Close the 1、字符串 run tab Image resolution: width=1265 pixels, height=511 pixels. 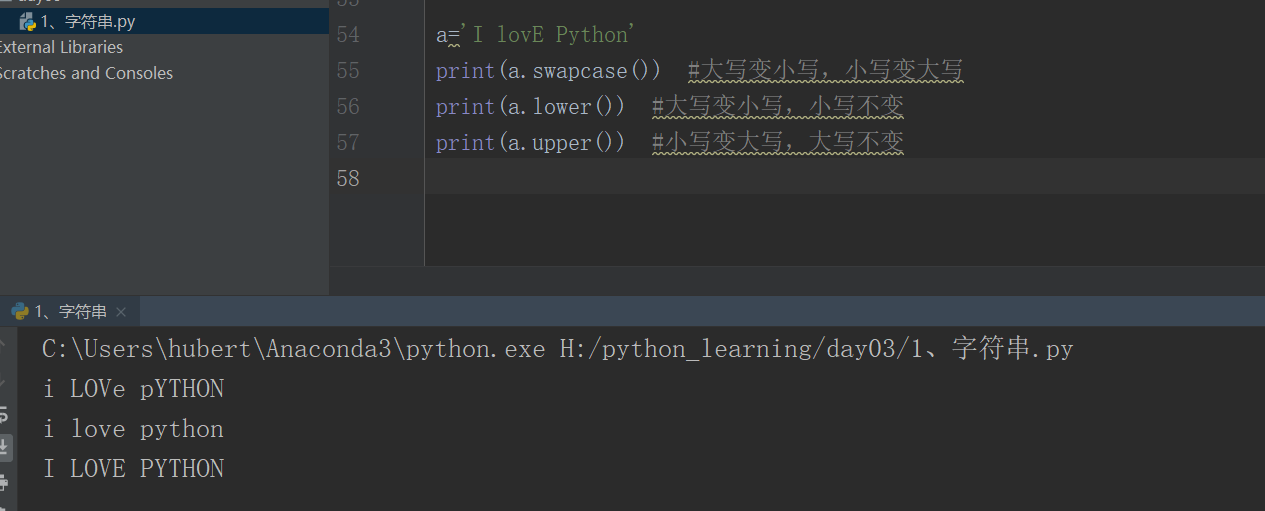click(121, 312)
